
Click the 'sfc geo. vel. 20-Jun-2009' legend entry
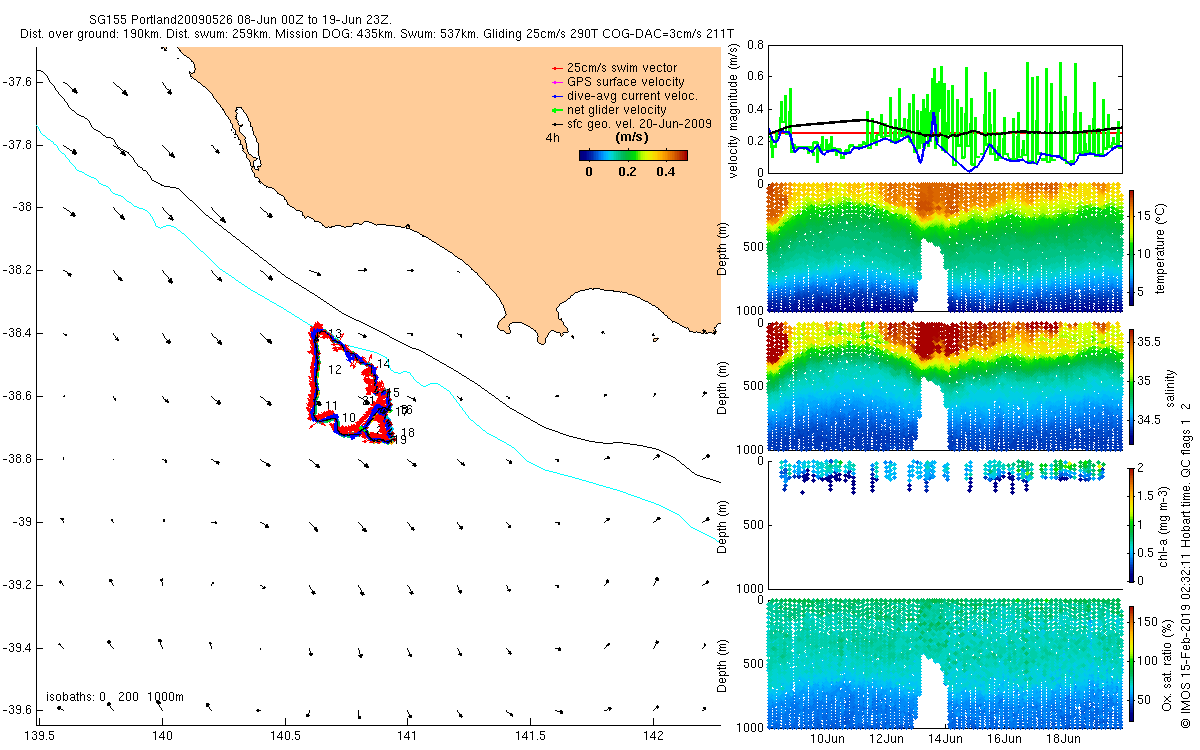(632, 123)
